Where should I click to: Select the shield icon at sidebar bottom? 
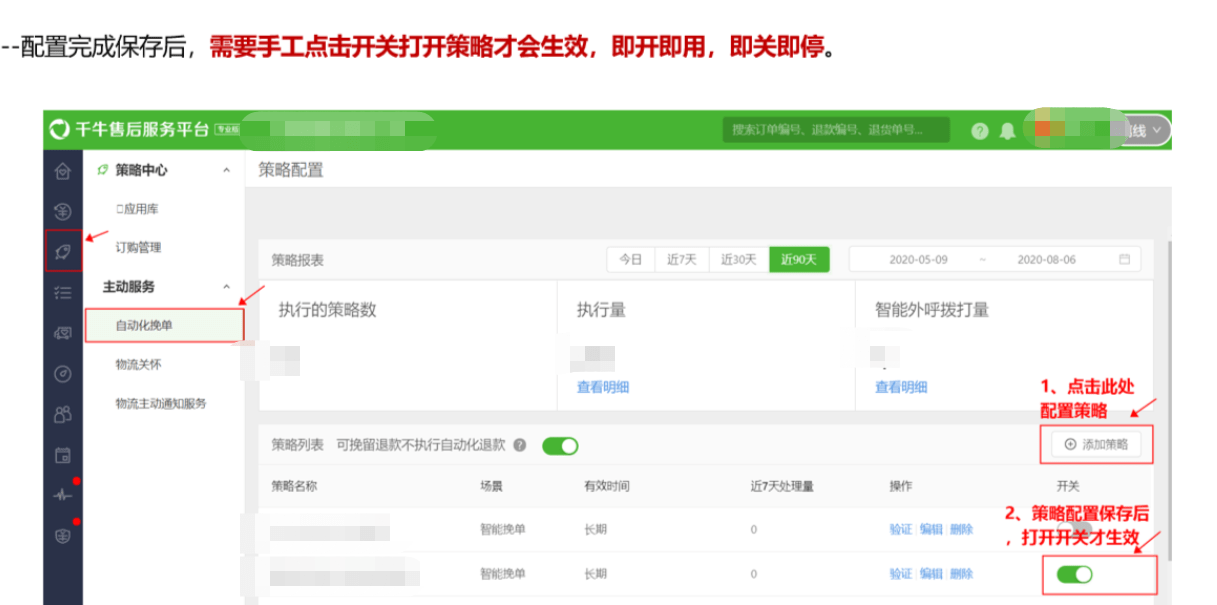click(x=63, y=536)
